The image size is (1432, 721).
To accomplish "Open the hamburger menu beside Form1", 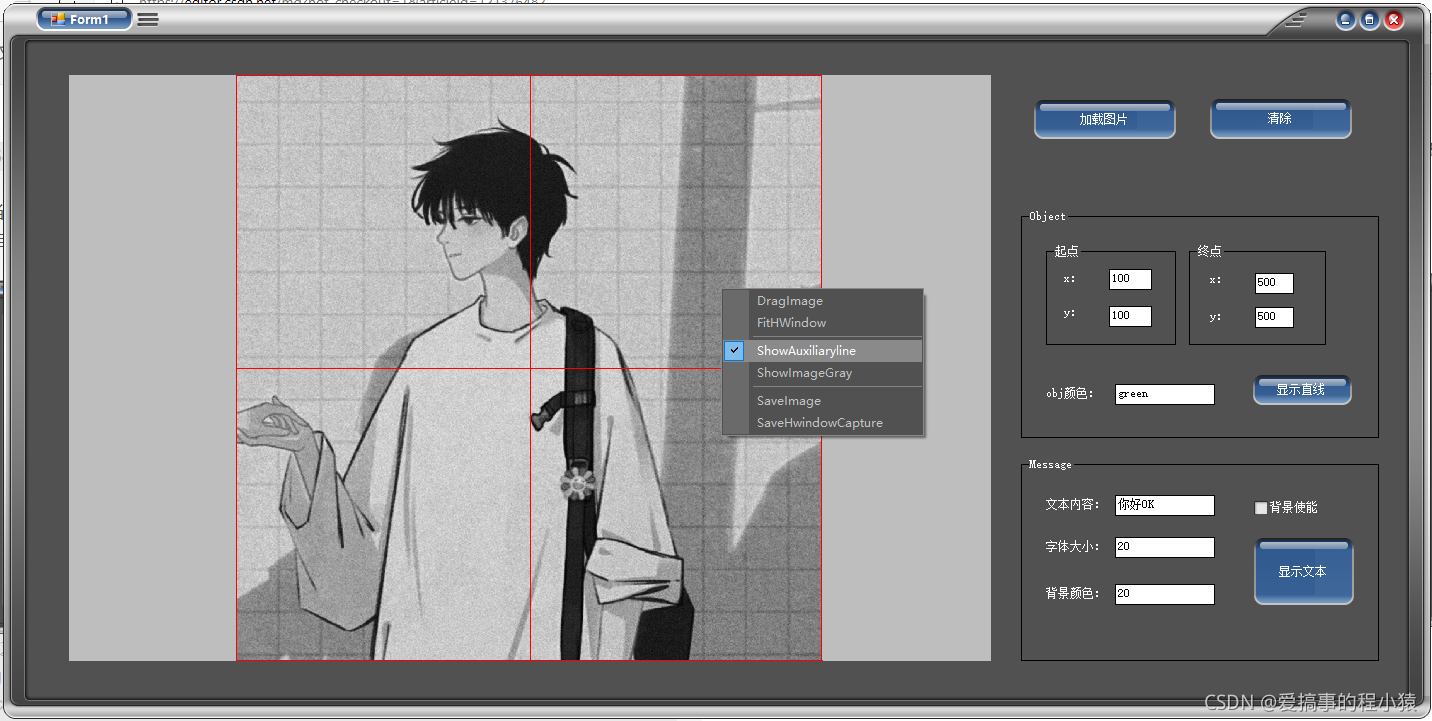I will point(148,19).
